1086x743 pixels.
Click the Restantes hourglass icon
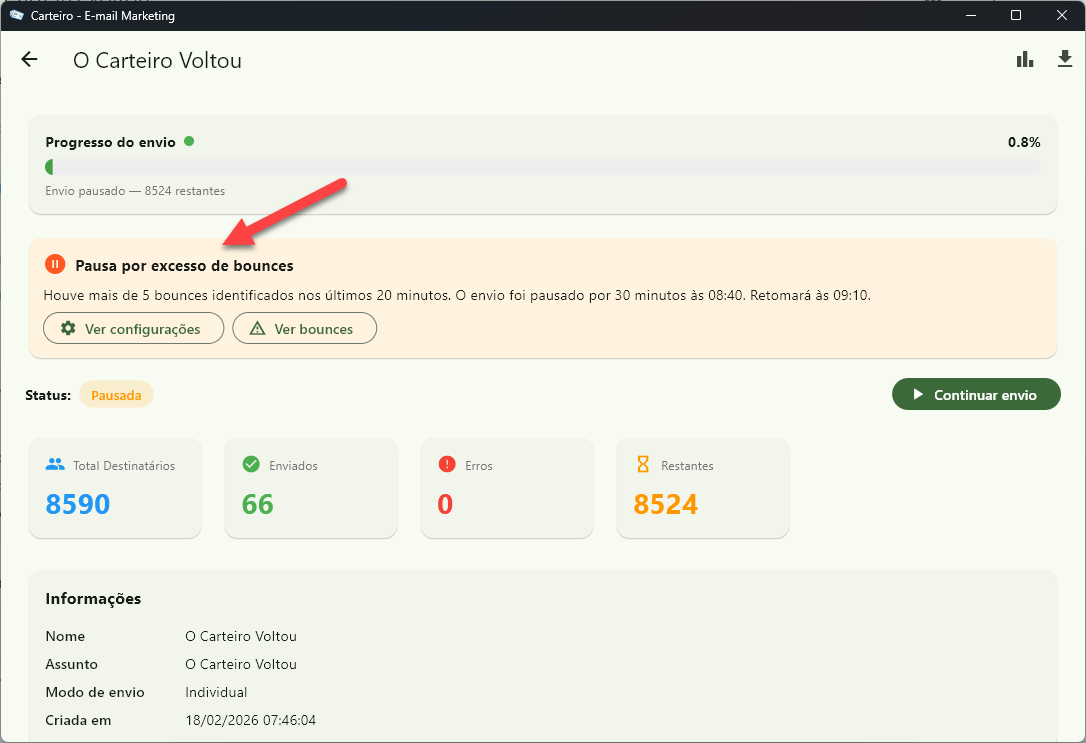coord(643,465)
